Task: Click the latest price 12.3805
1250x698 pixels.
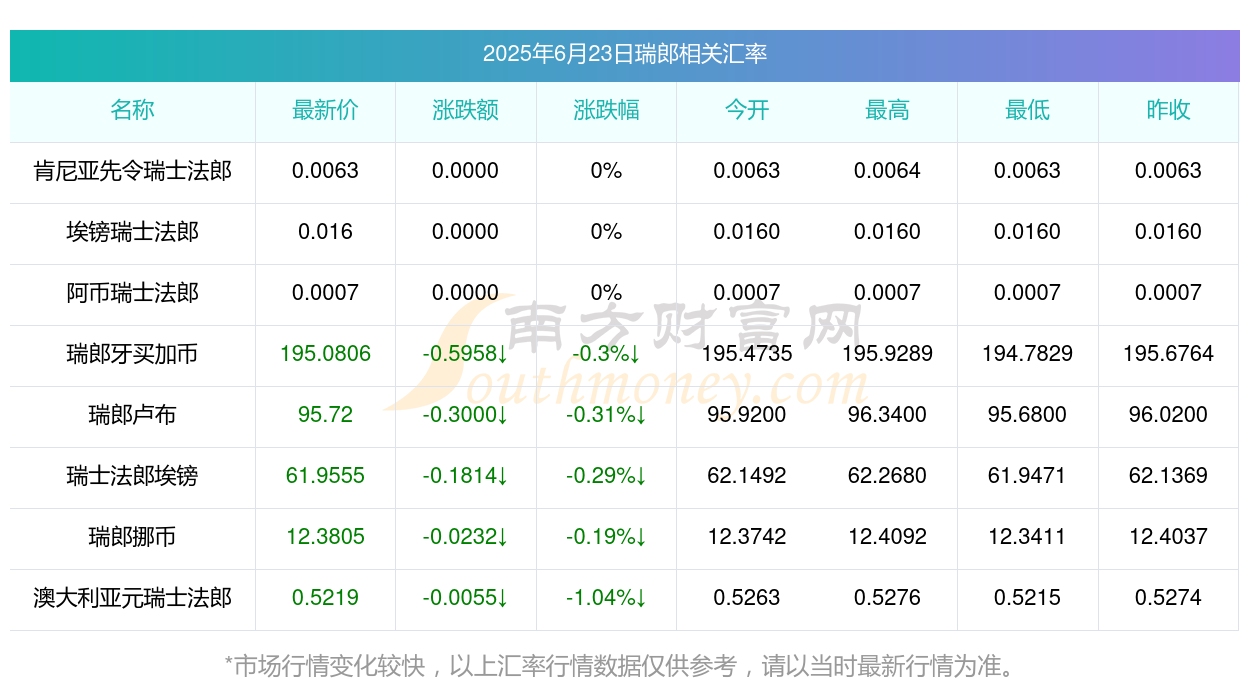Action: tap(325, 537)
